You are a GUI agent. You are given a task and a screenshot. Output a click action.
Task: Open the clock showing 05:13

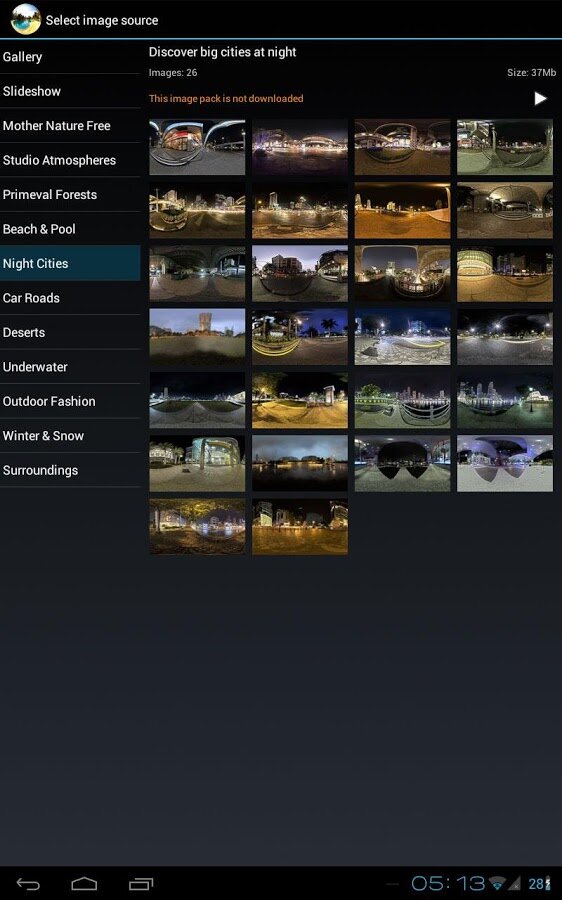tap(448, 883)
